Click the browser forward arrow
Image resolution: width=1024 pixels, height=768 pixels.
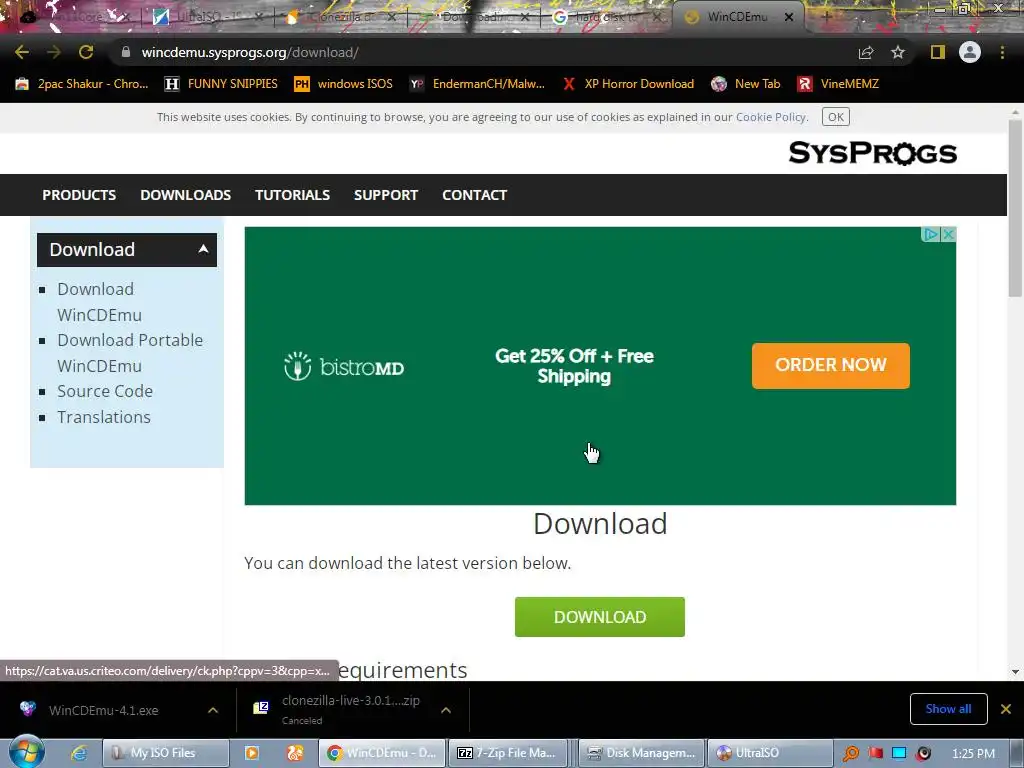point(54,52)
